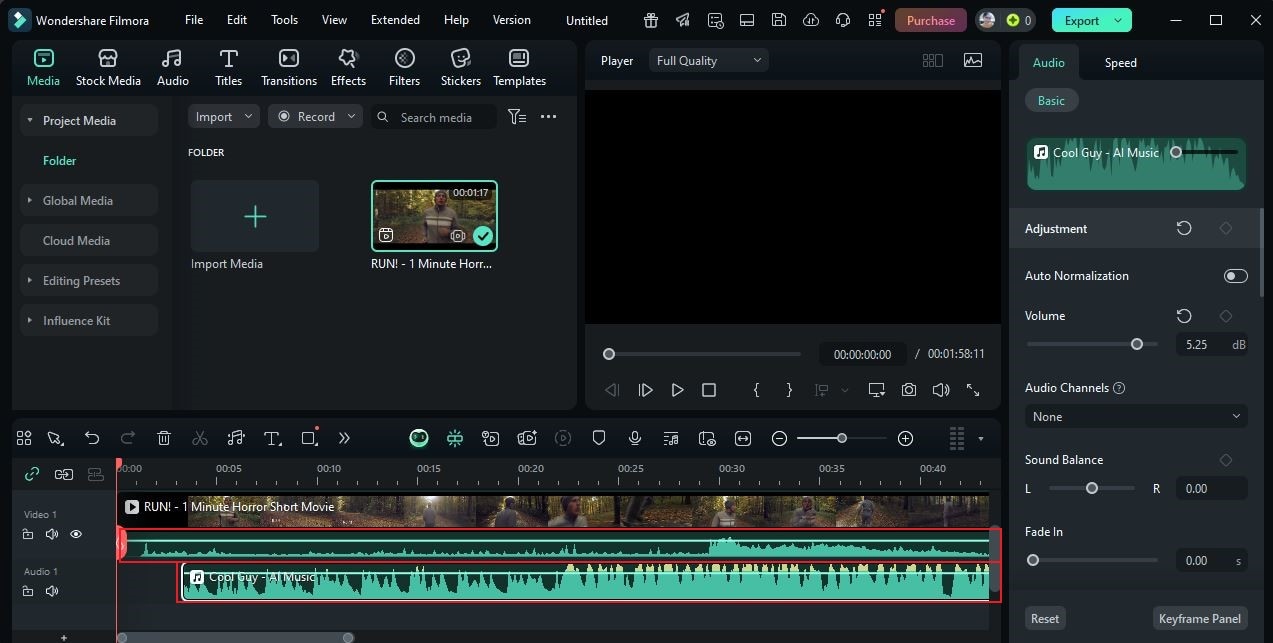Viewport: 1273px width, 643px height.
Task: Click the delete trash icon in timeline toolbar
Action: 164,438
